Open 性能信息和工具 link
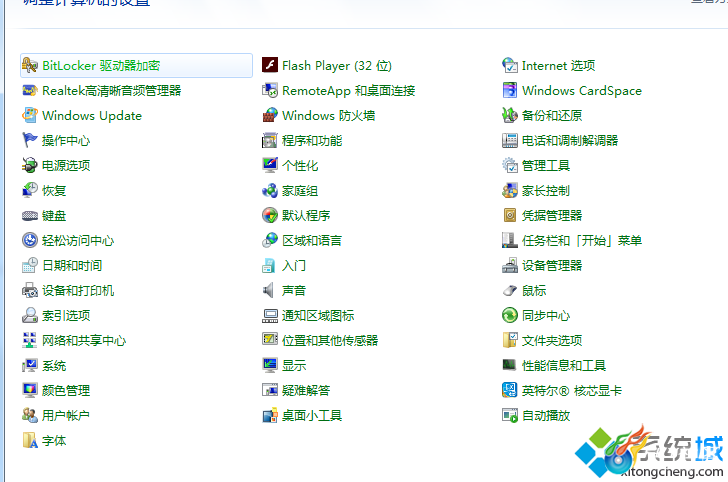728x482 pixels. 564,366
